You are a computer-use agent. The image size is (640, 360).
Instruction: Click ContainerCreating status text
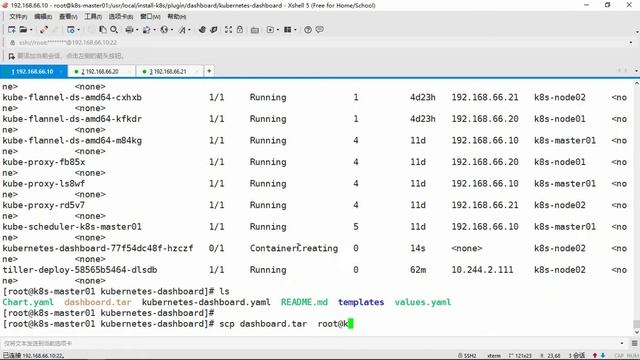coord(294,248)
